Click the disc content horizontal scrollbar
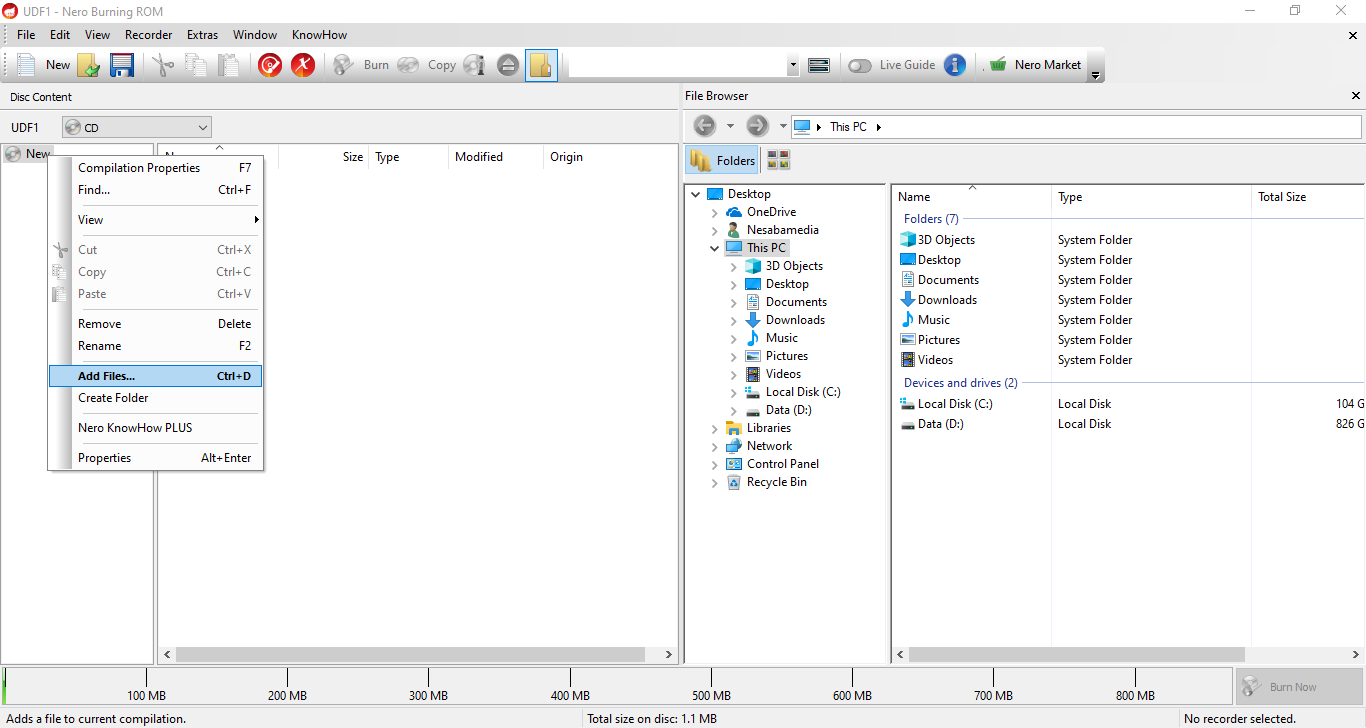The width and height of the screenshot is (1366, 728). (x=418, y=655)
